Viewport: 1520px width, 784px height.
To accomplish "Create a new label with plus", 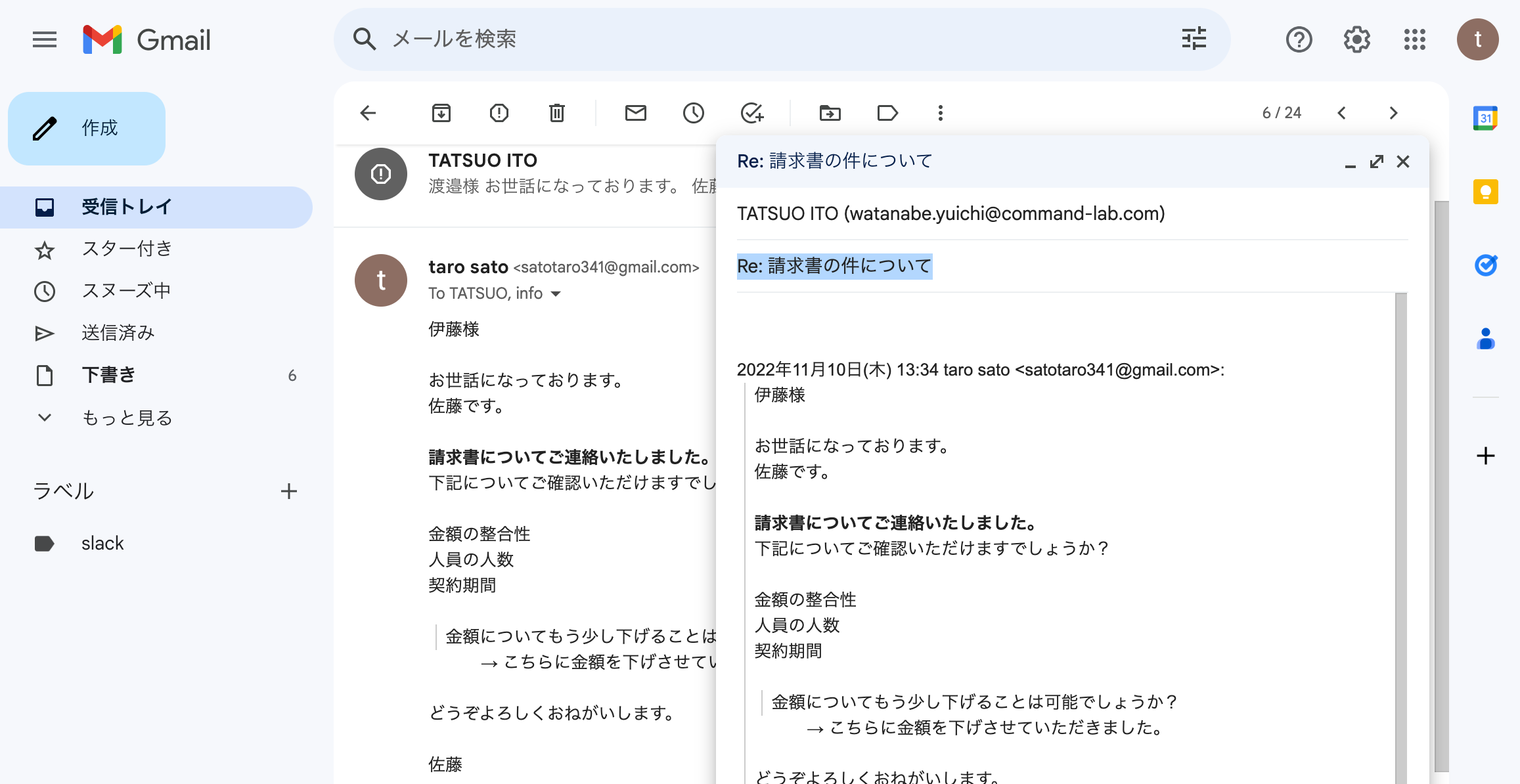I will pyautogui.click(x=289, y=491).
